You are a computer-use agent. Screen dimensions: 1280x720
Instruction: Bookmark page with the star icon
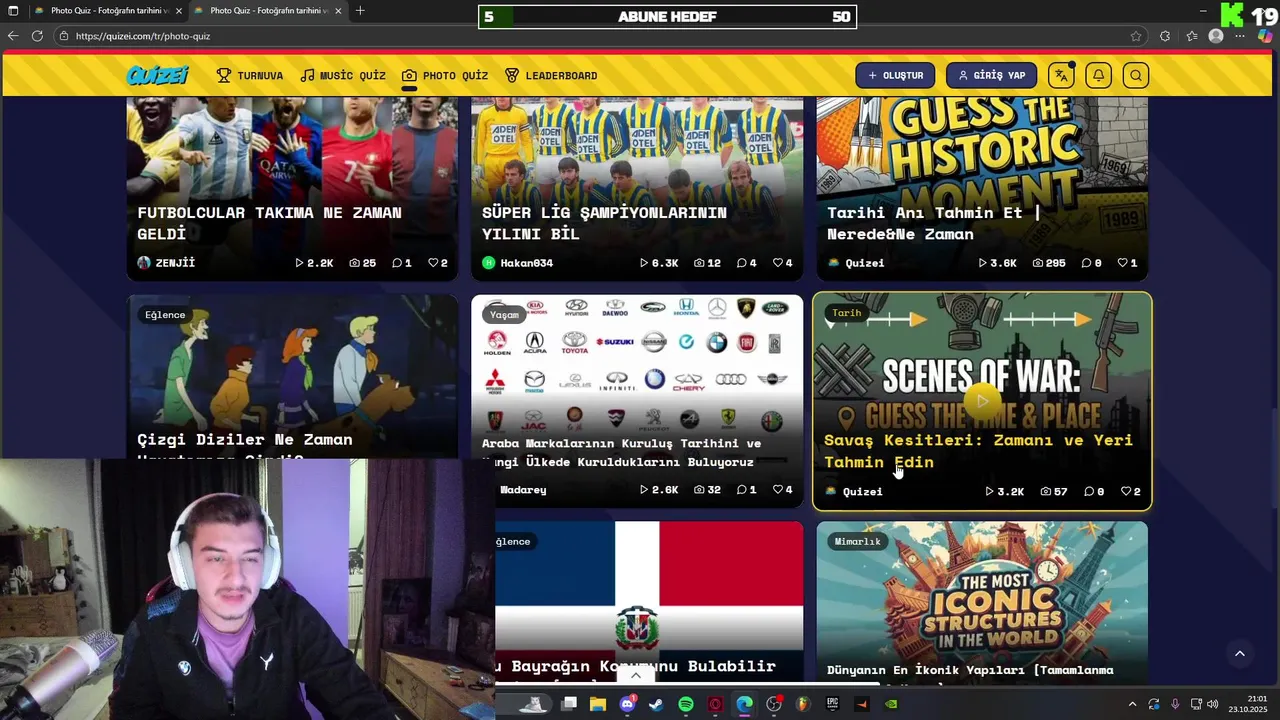click(1136, 36)
